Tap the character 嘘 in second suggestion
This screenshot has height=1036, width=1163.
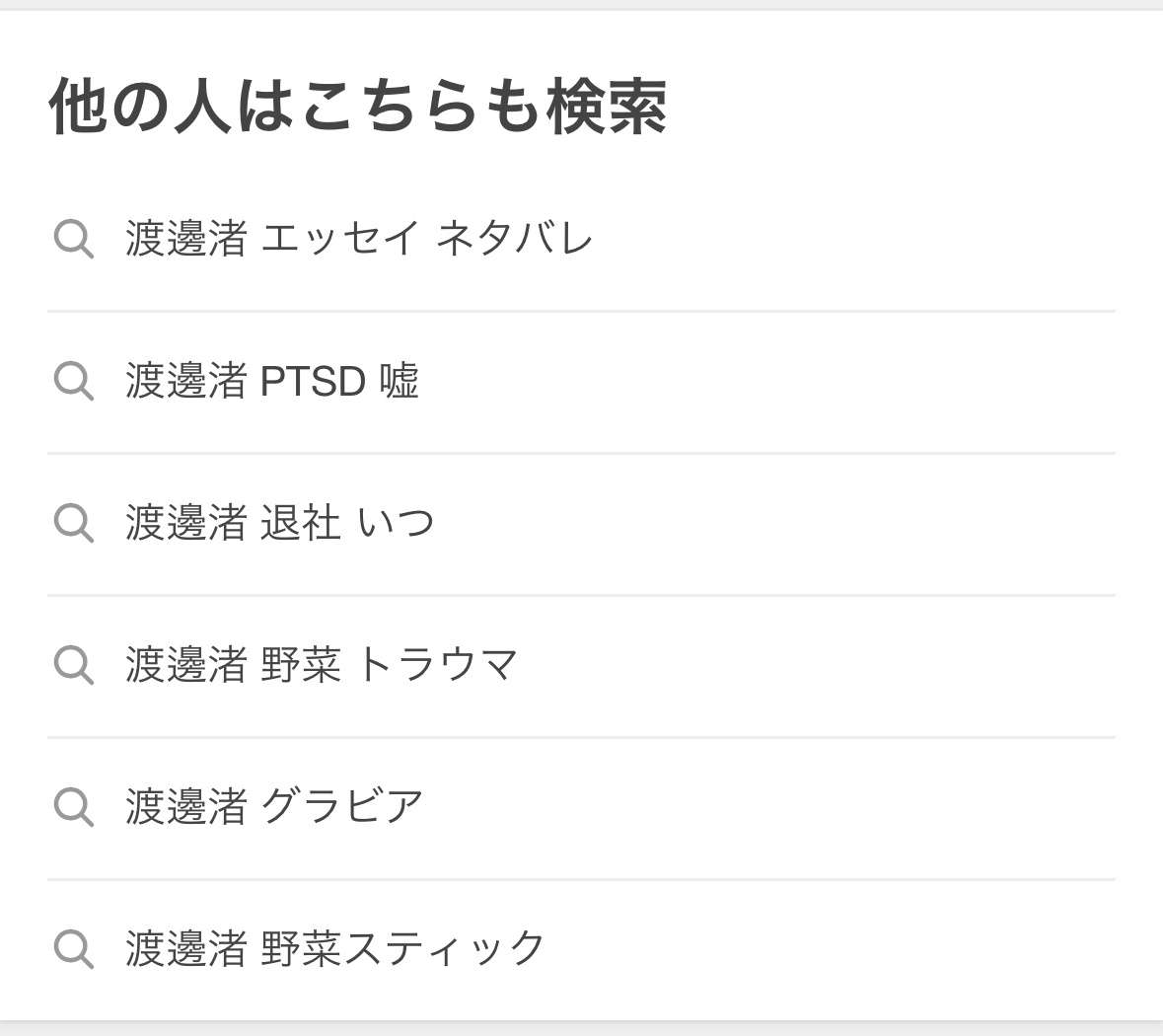(400, 381)
